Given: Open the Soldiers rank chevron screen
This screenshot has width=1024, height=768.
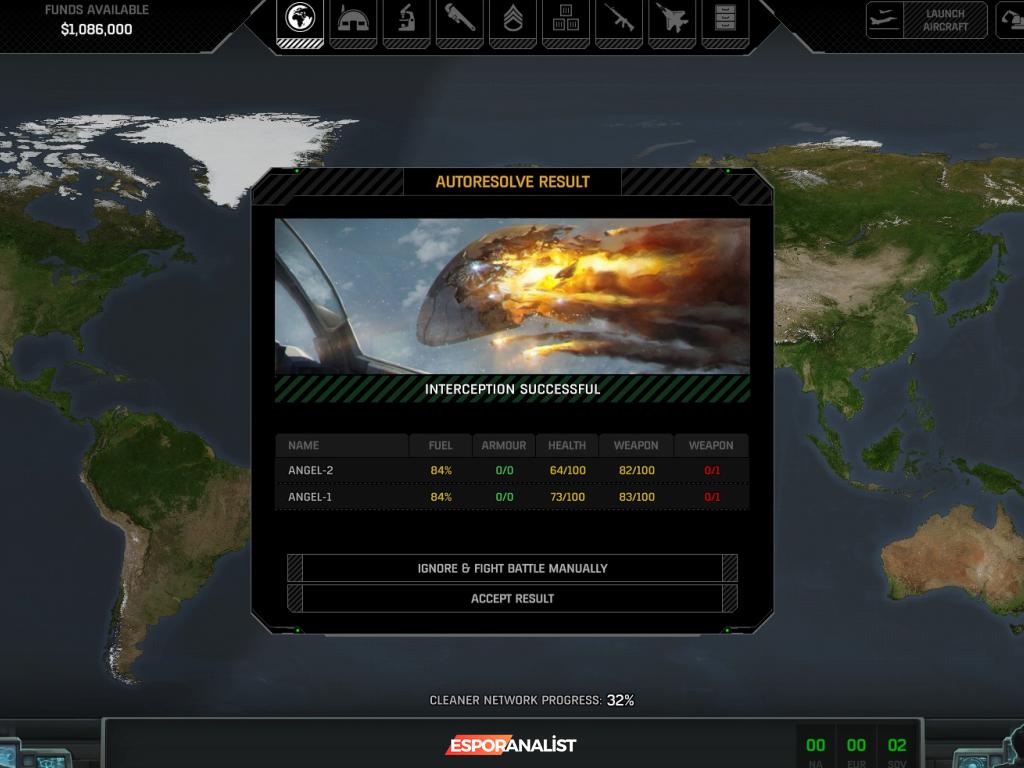Looking at the screenshot, I should coord(512,19).
